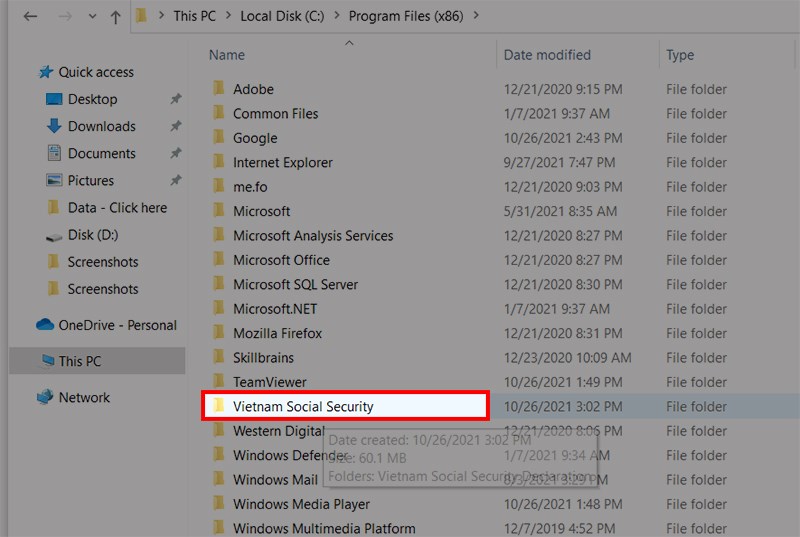Select the Microsoft Office folder icon
Image resolution: width=800 pixels, height=537 pixels.
coord(219,259)
